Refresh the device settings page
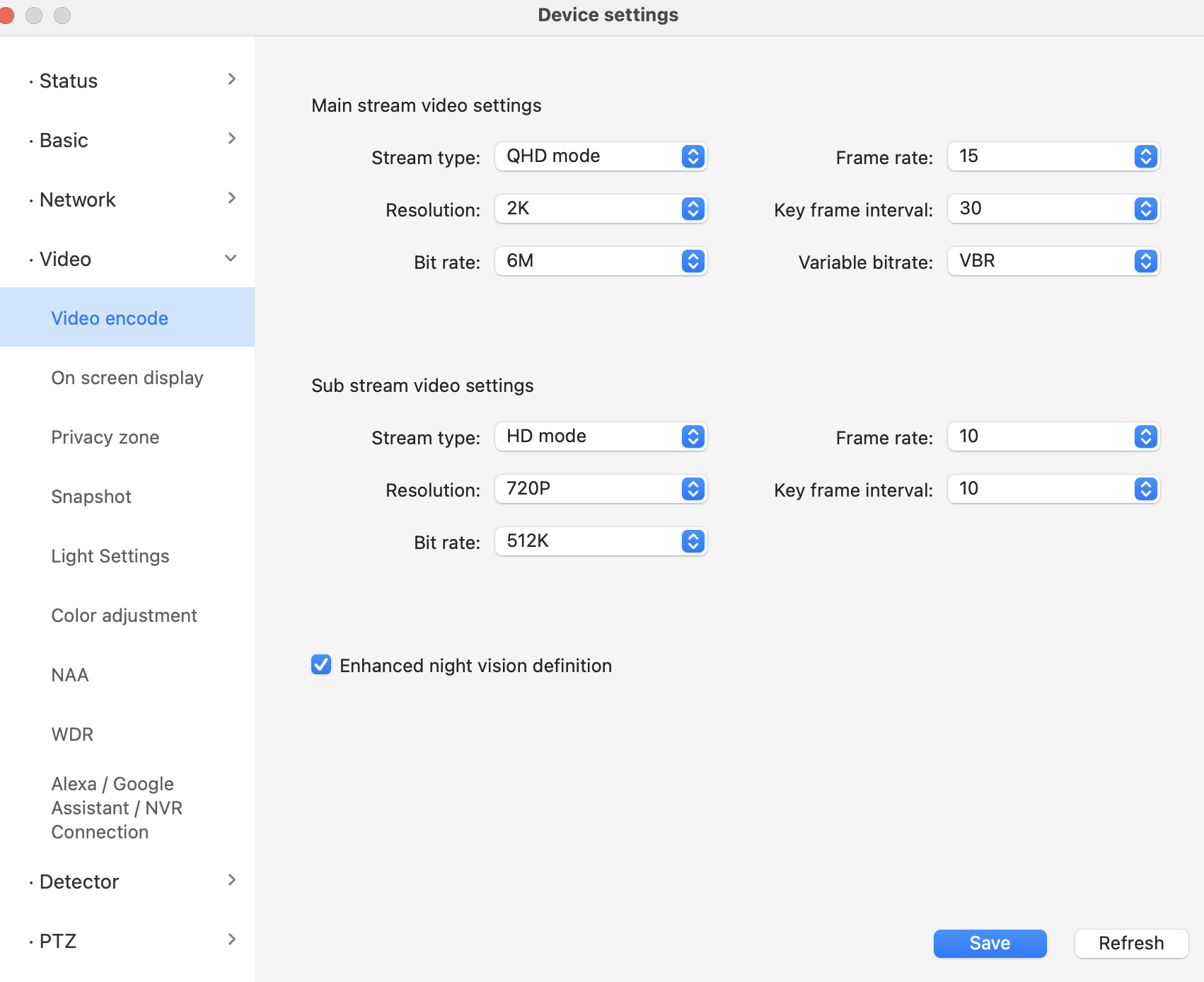 coord(1130,943)
